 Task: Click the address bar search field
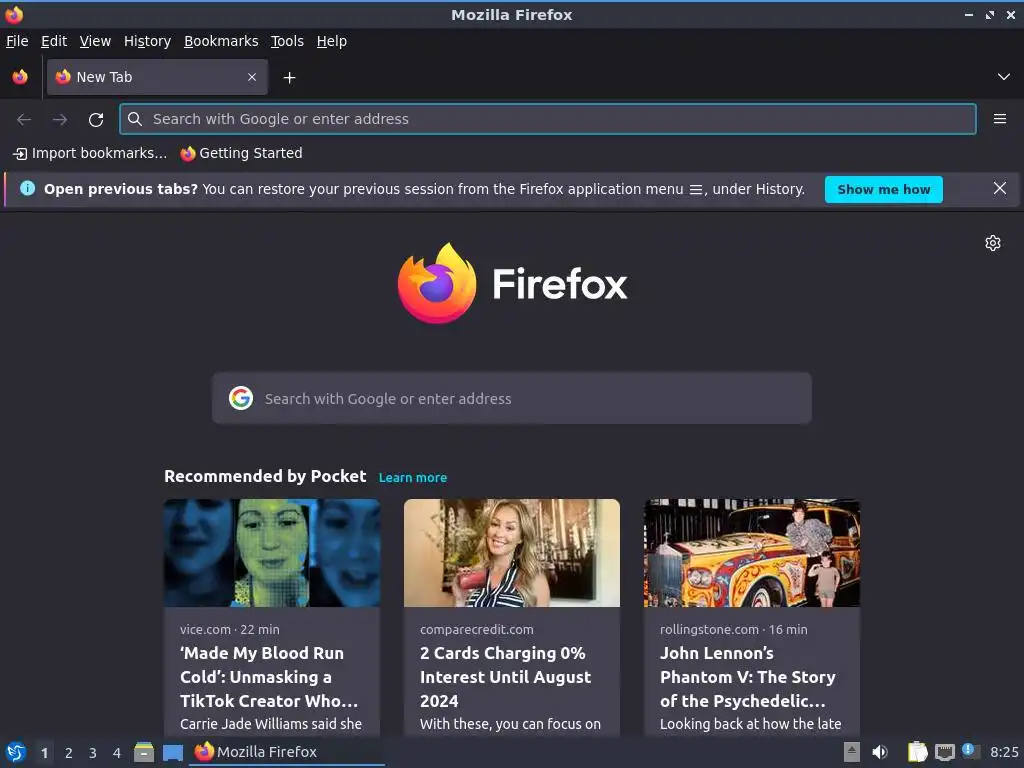pyautogui.click(x=547, y=119)
